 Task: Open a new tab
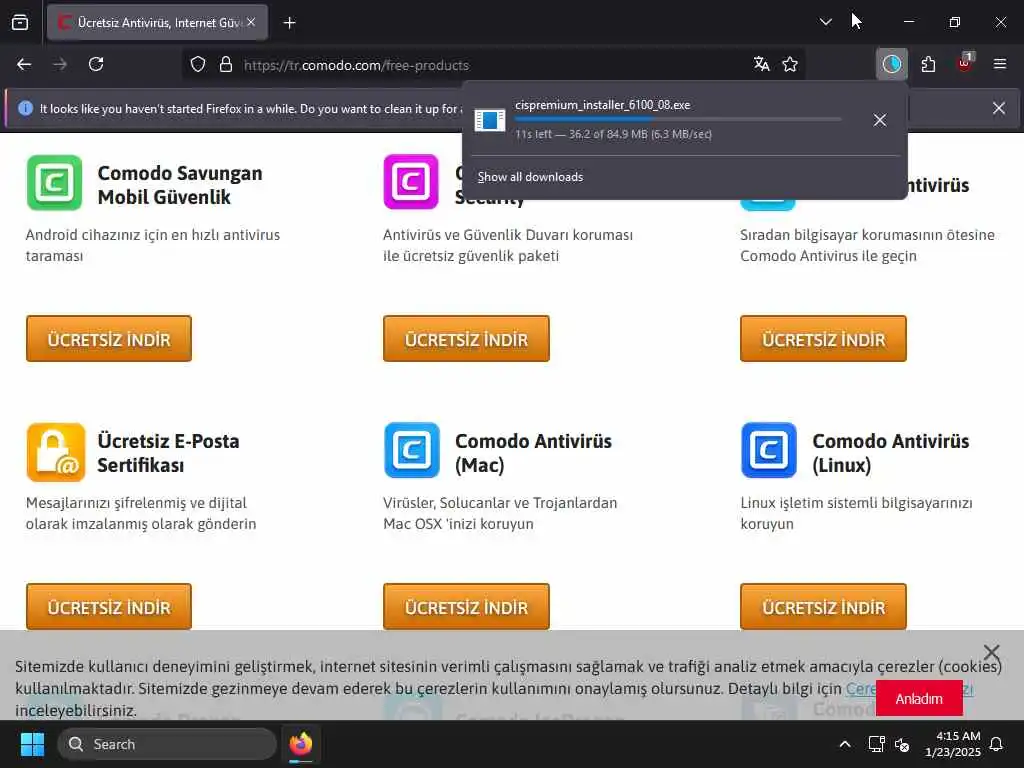pyautogui.click(x=289, y=23)
